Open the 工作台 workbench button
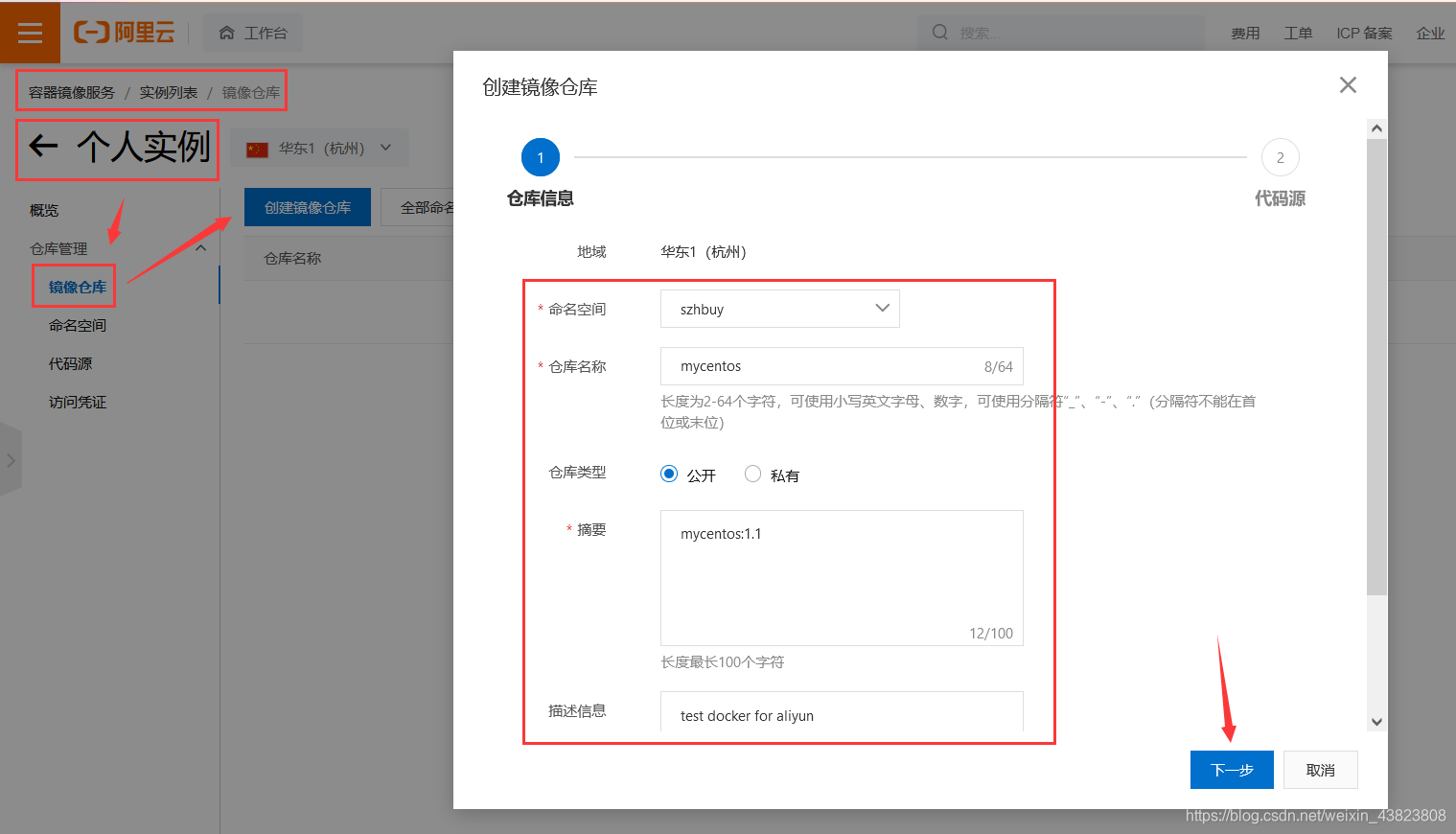 coord(253,33)
